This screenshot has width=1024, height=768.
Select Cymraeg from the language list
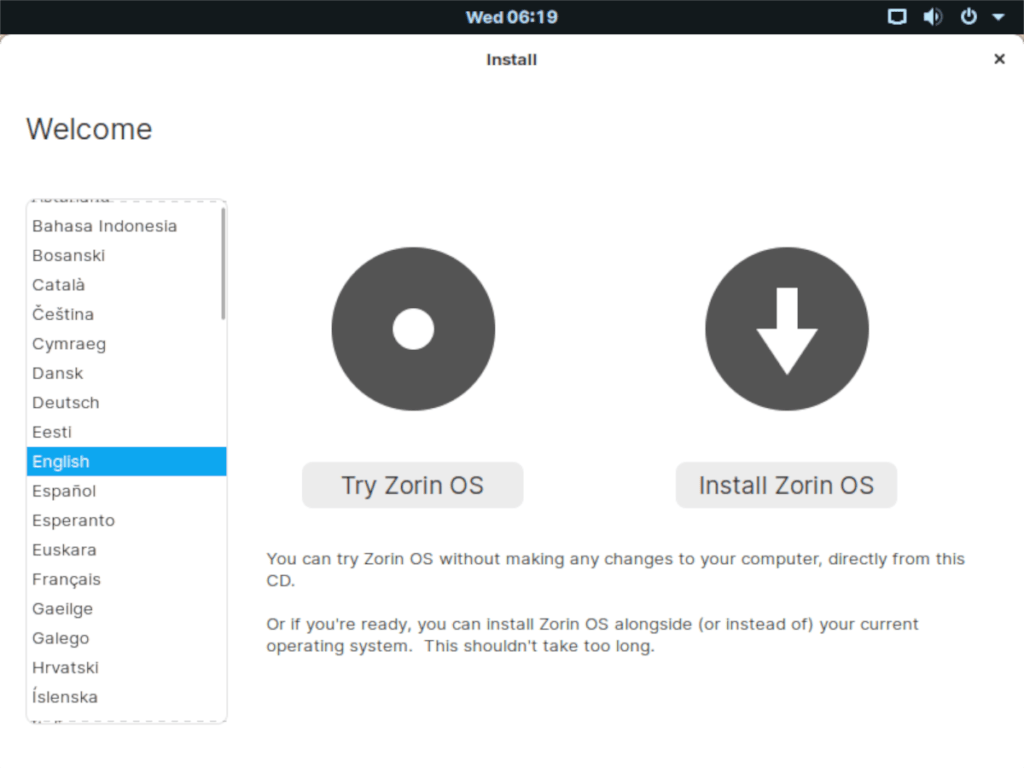pyautogui.click(x=68, y=343)
